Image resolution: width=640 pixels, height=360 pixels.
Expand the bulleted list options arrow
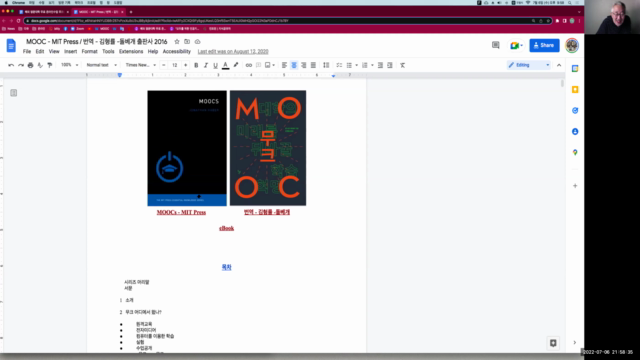tap(356, 65)
